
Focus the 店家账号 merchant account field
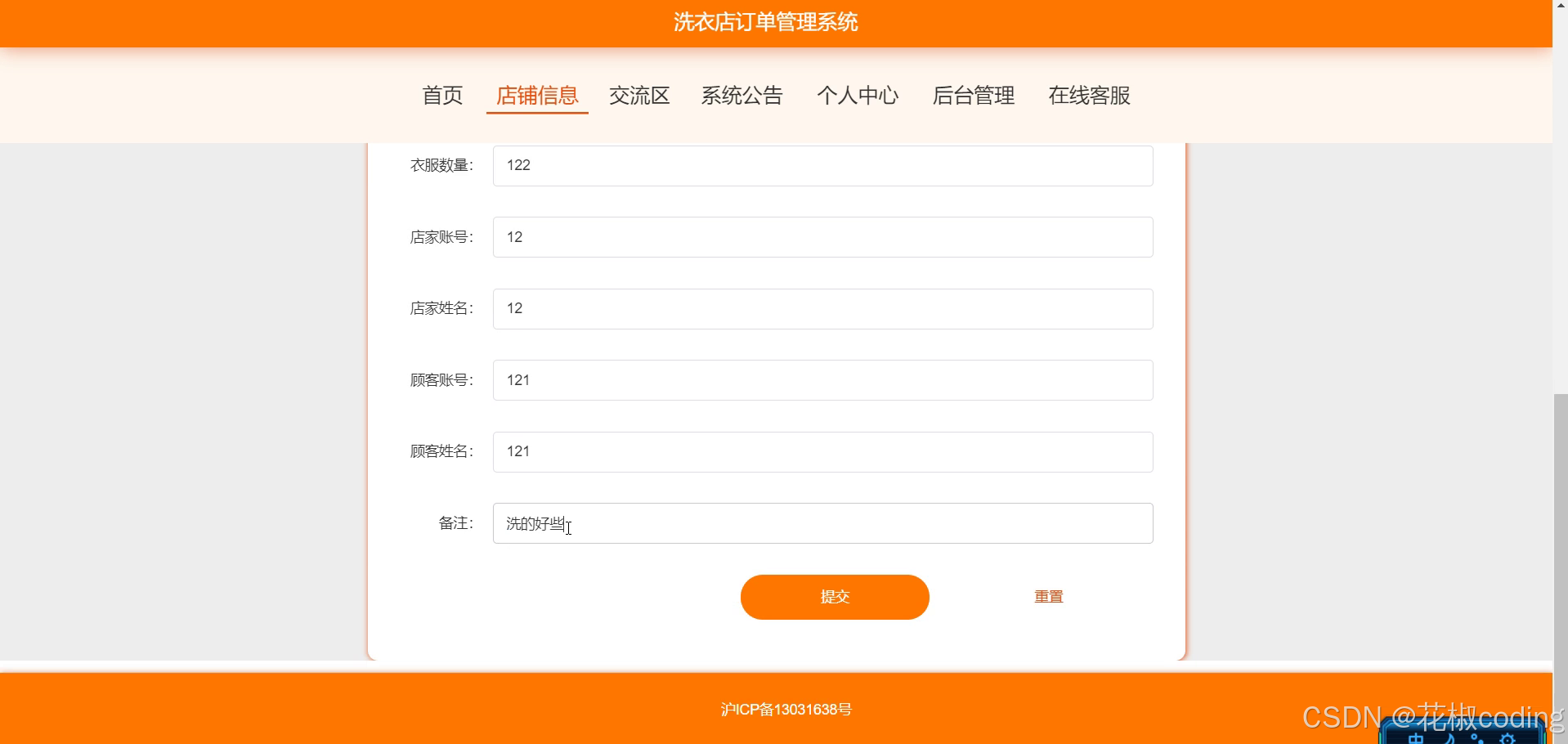(821, 237)
